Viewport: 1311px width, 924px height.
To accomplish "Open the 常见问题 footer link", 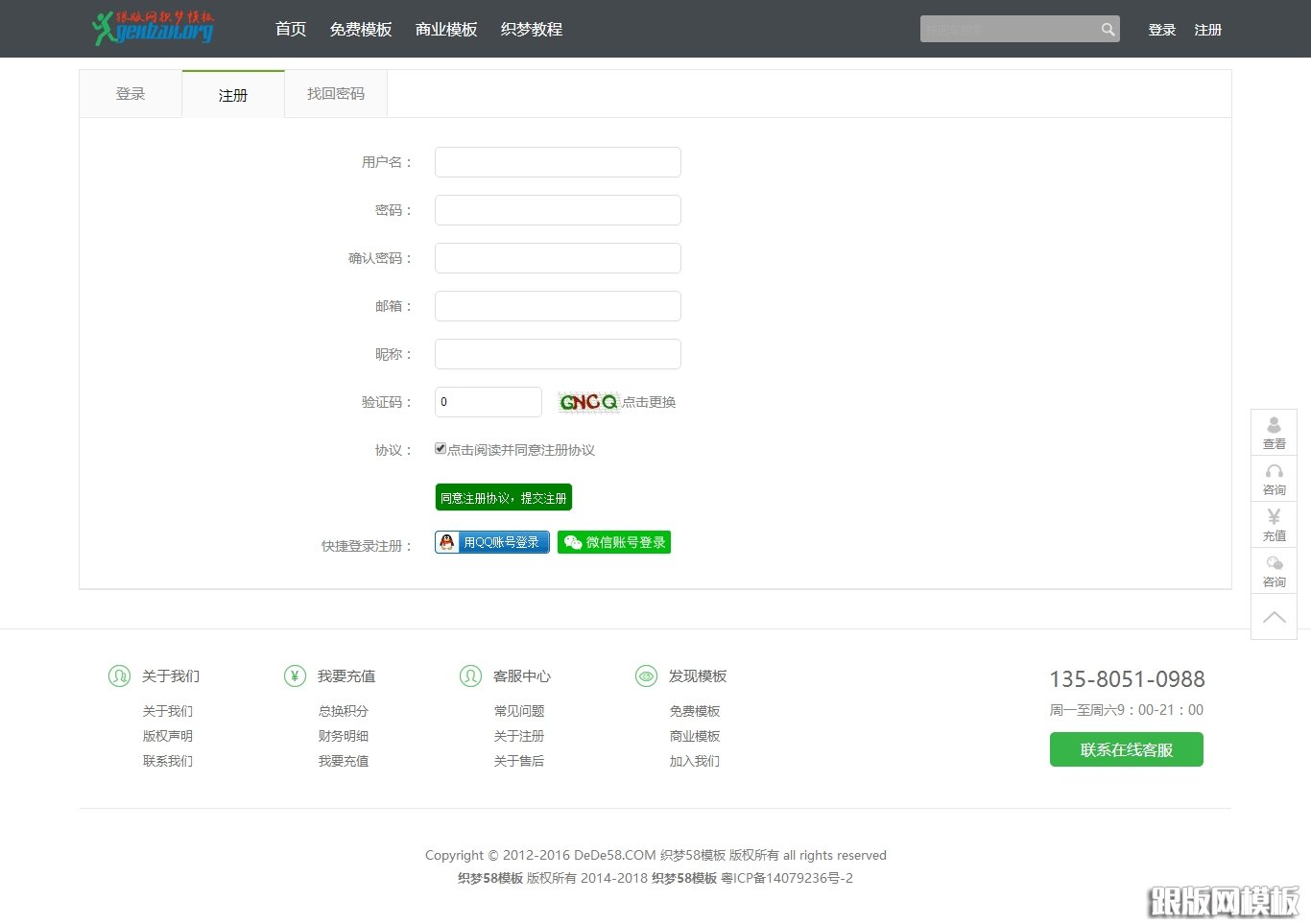I will coord(519,711).
